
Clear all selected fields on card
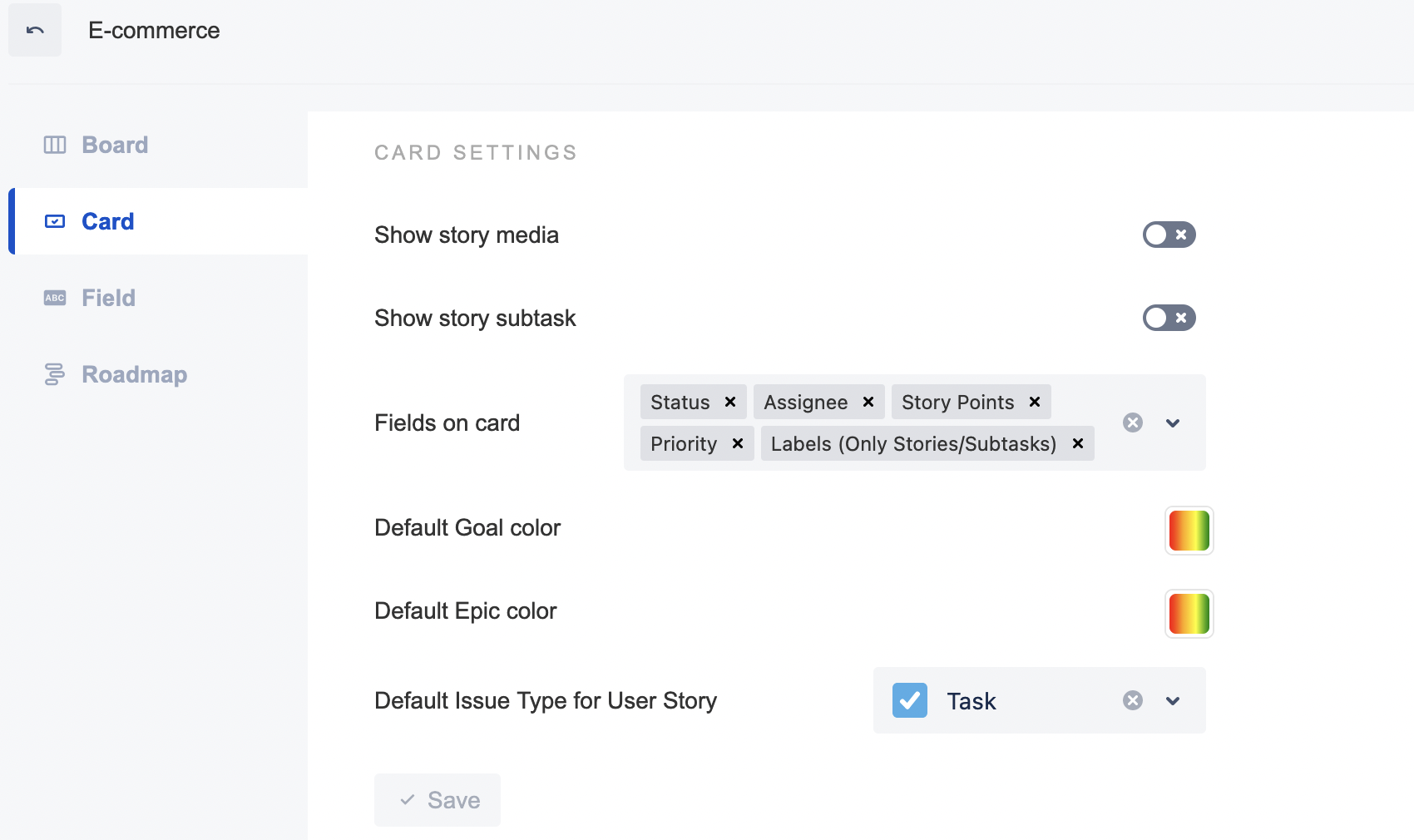(x=1133, y=422)
